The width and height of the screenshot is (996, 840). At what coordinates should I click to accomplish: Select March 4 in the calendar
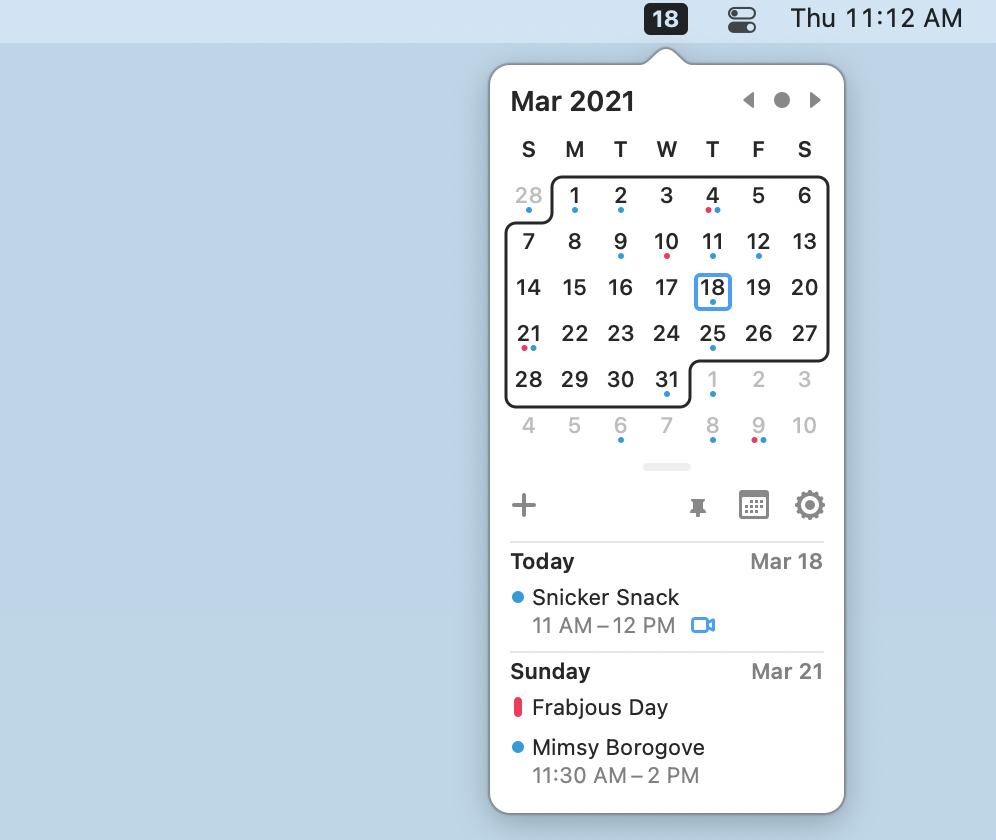coord(713,198)
